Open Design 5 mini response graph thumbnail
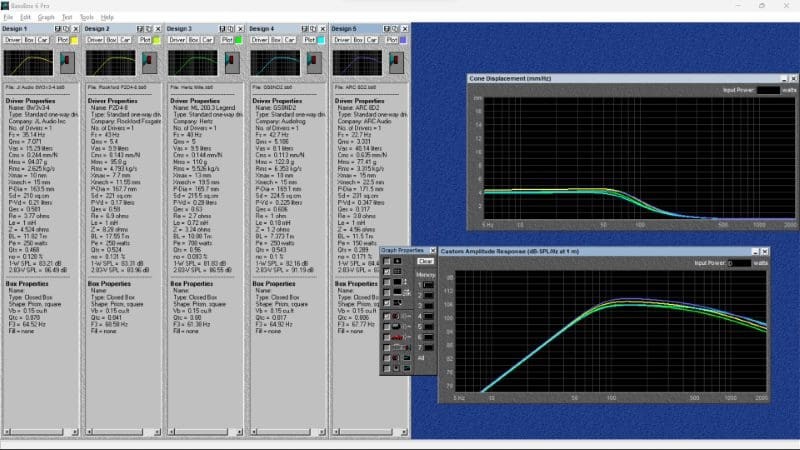 point(358,63)
